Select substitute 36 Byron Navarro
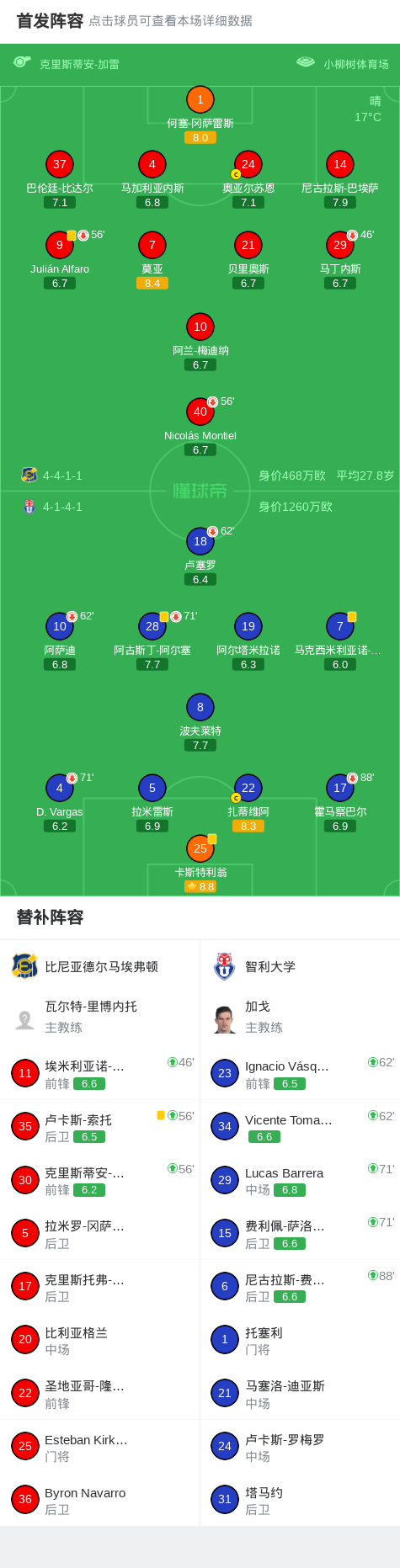Viewport: 400px width, 1568px height. pyautogui.click(x=99, y=1500)
